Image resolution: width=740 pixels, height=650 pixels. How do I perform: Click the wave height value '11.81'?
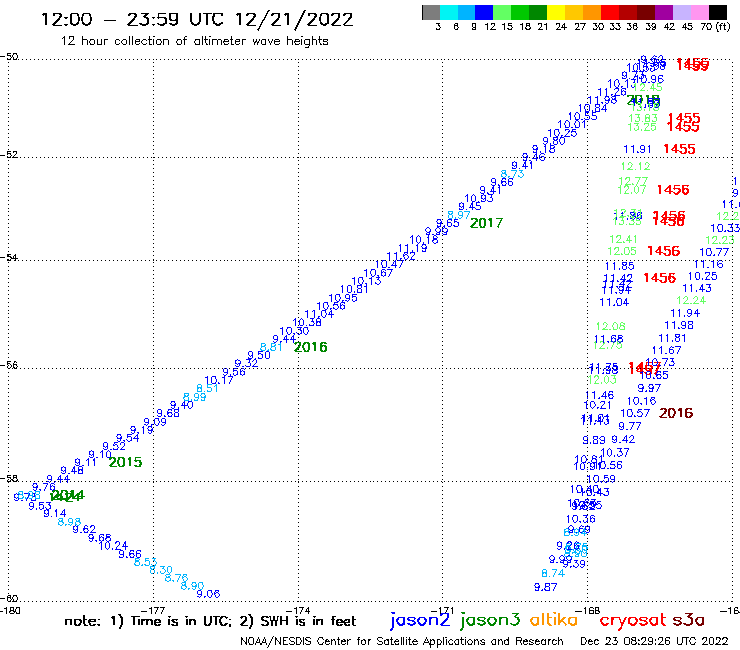click(672, 338)
